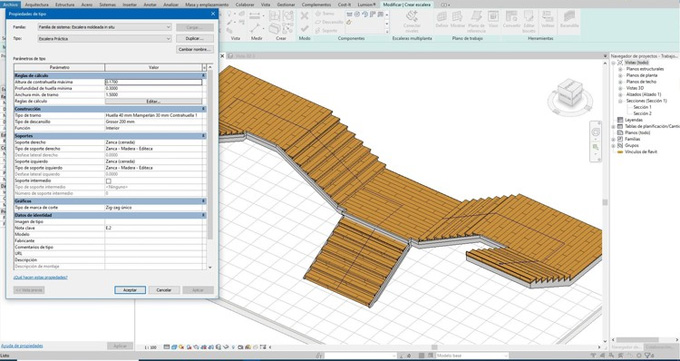
Task: Click the Vínculos de Revit icon
Action: pos(620,152)
